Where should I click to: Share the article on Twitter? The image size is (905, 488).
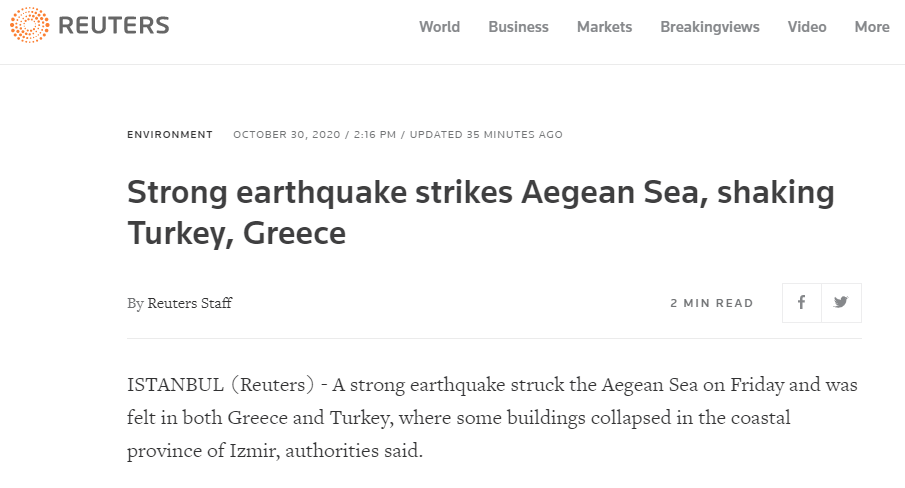tap(841, 303)
